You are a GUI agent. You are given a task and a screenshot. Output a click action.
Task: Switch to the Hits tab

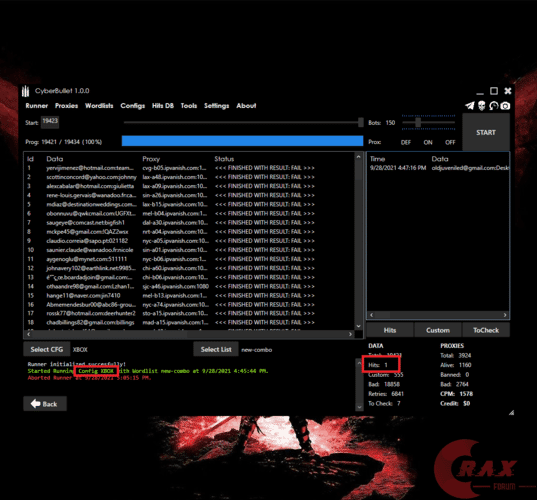pyautogui.click(x=390, y=330)
